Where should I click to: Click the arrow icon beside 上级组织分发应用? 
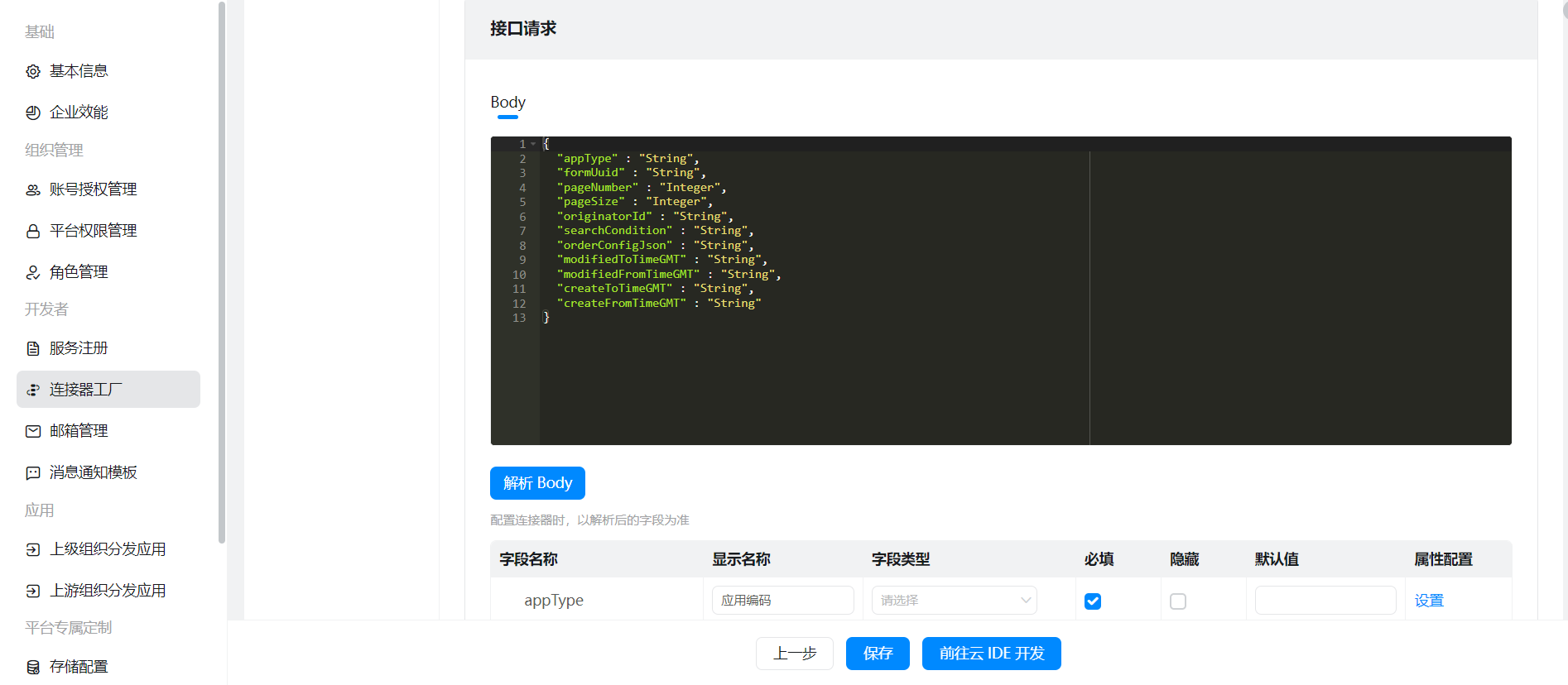(x=33, y=550)
